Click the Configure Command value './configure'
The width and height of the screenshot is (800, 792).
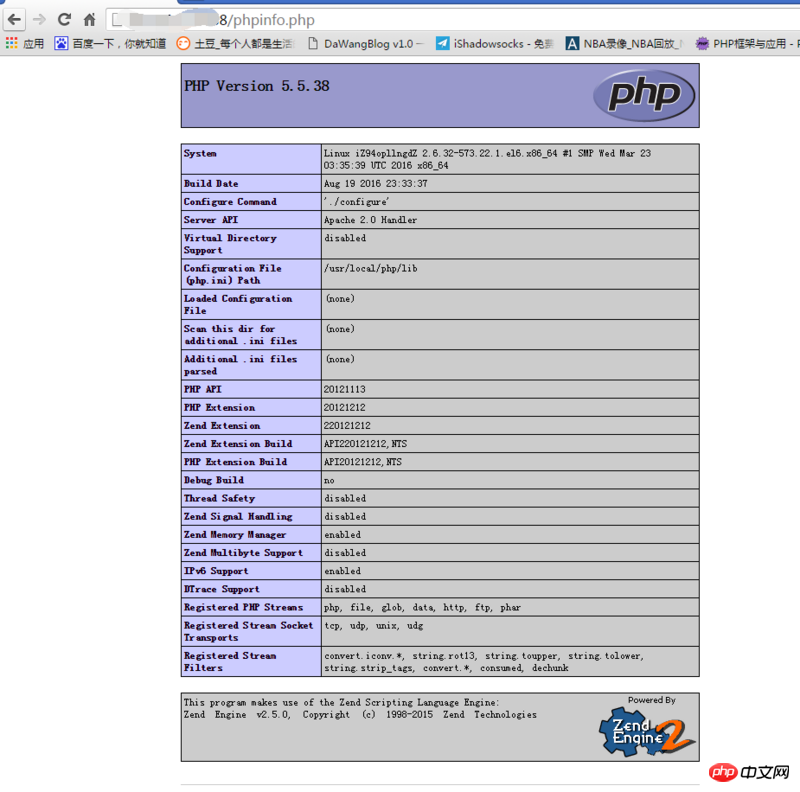click(x=356, y=202)
